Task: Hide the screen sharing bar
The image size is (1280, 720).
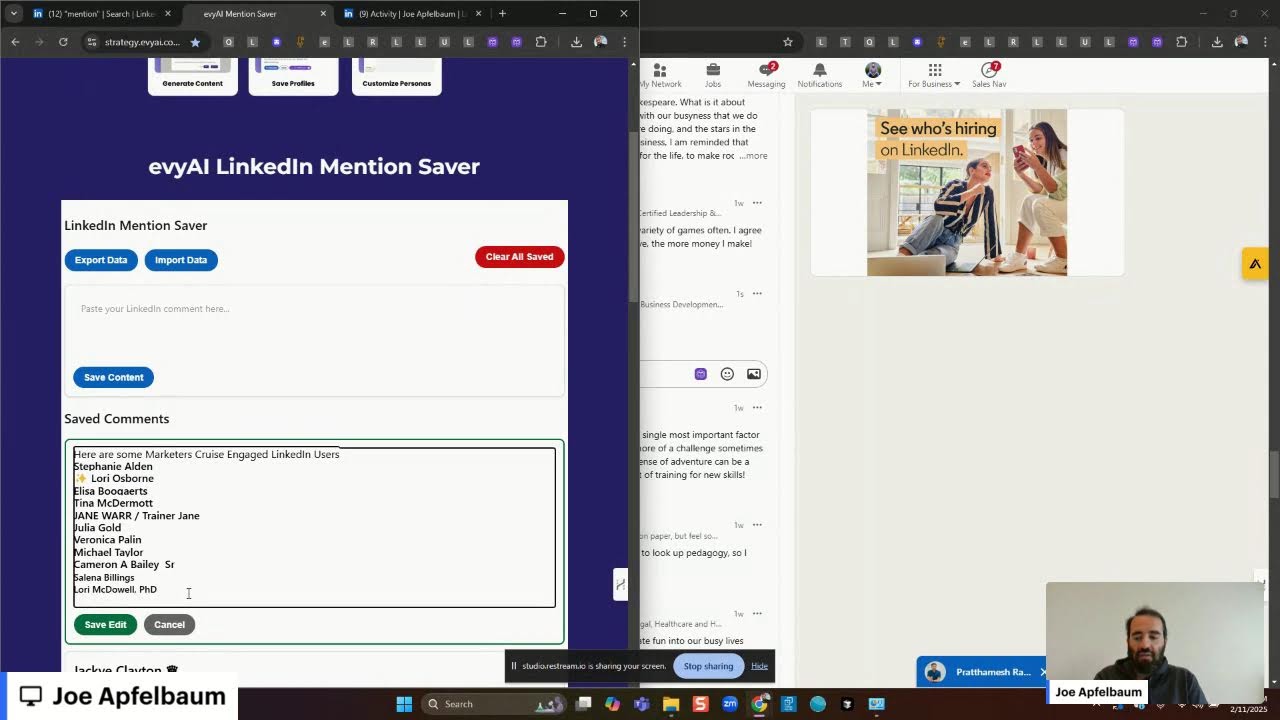Action: [x=759, y=666]
